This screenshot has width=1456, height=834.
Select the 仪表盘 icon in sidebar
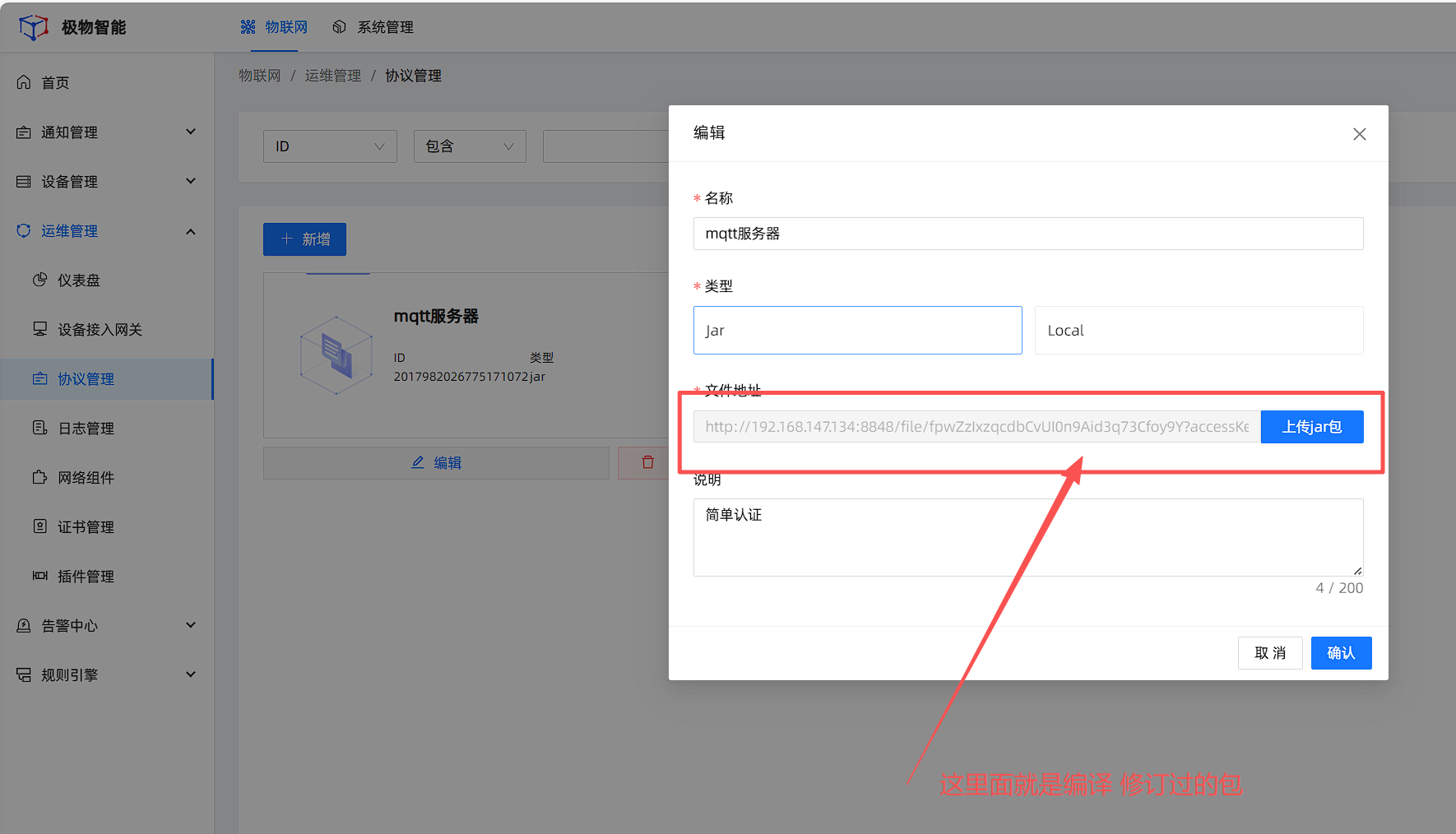pyautogui.click(x=39, y=280)
